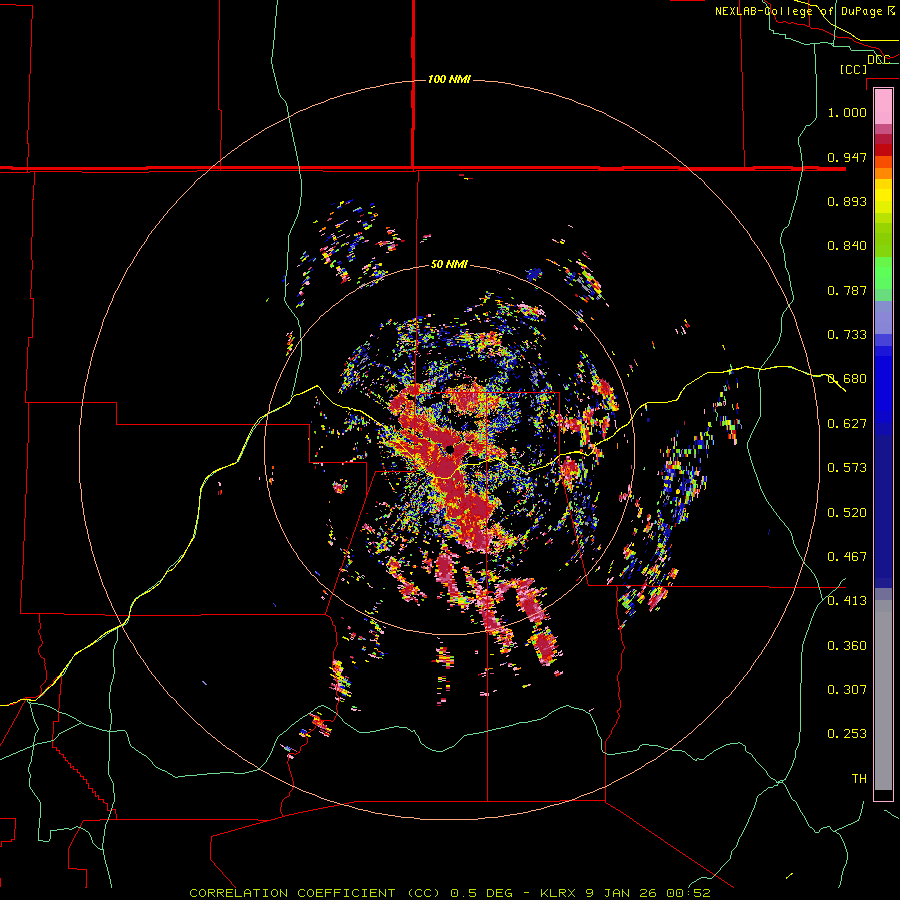
Task: Click the 0.413 legend value
Action: 847,601
